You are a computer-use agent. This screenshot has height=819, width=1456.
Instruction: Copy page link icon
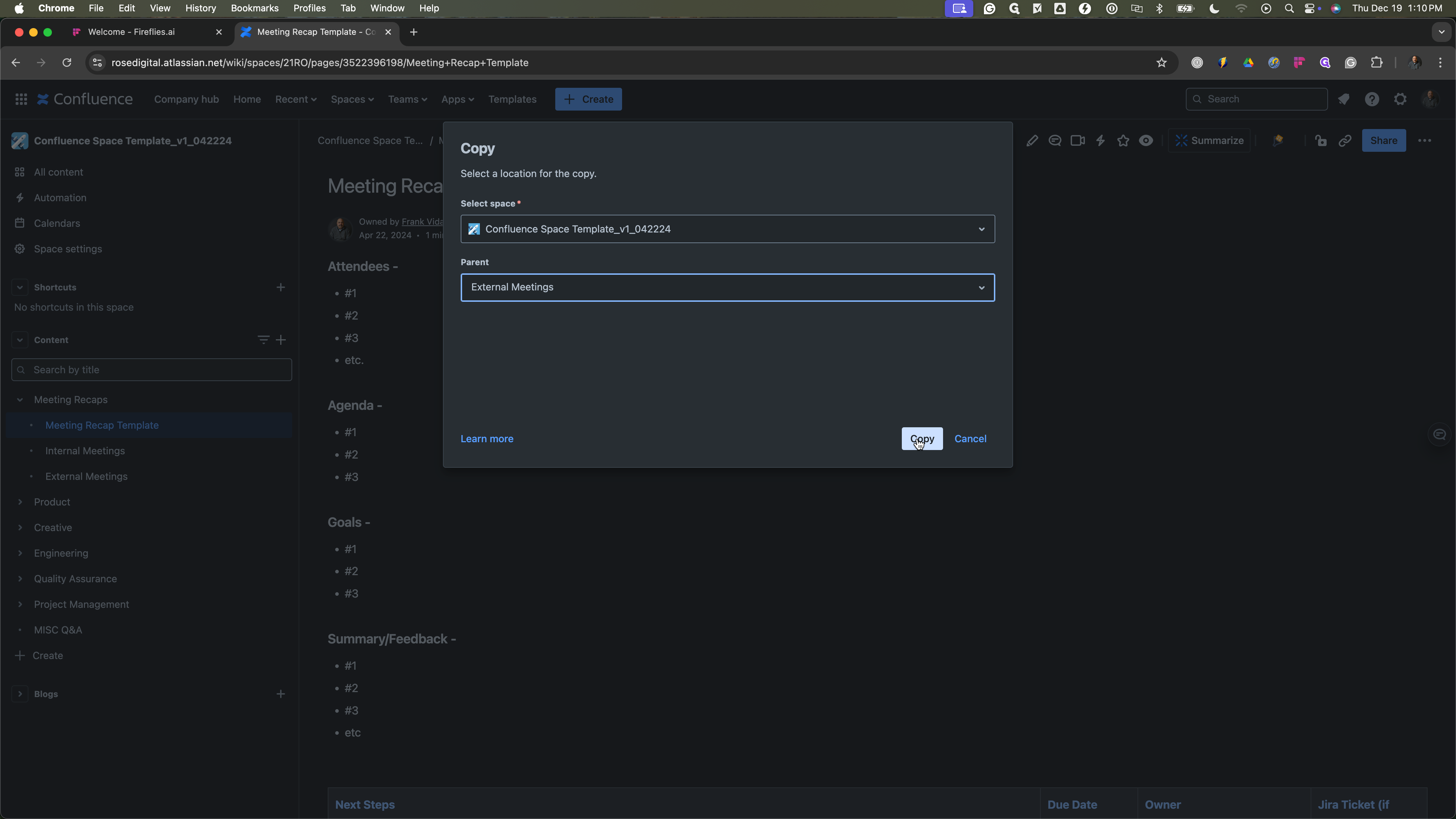(1345, 141)
